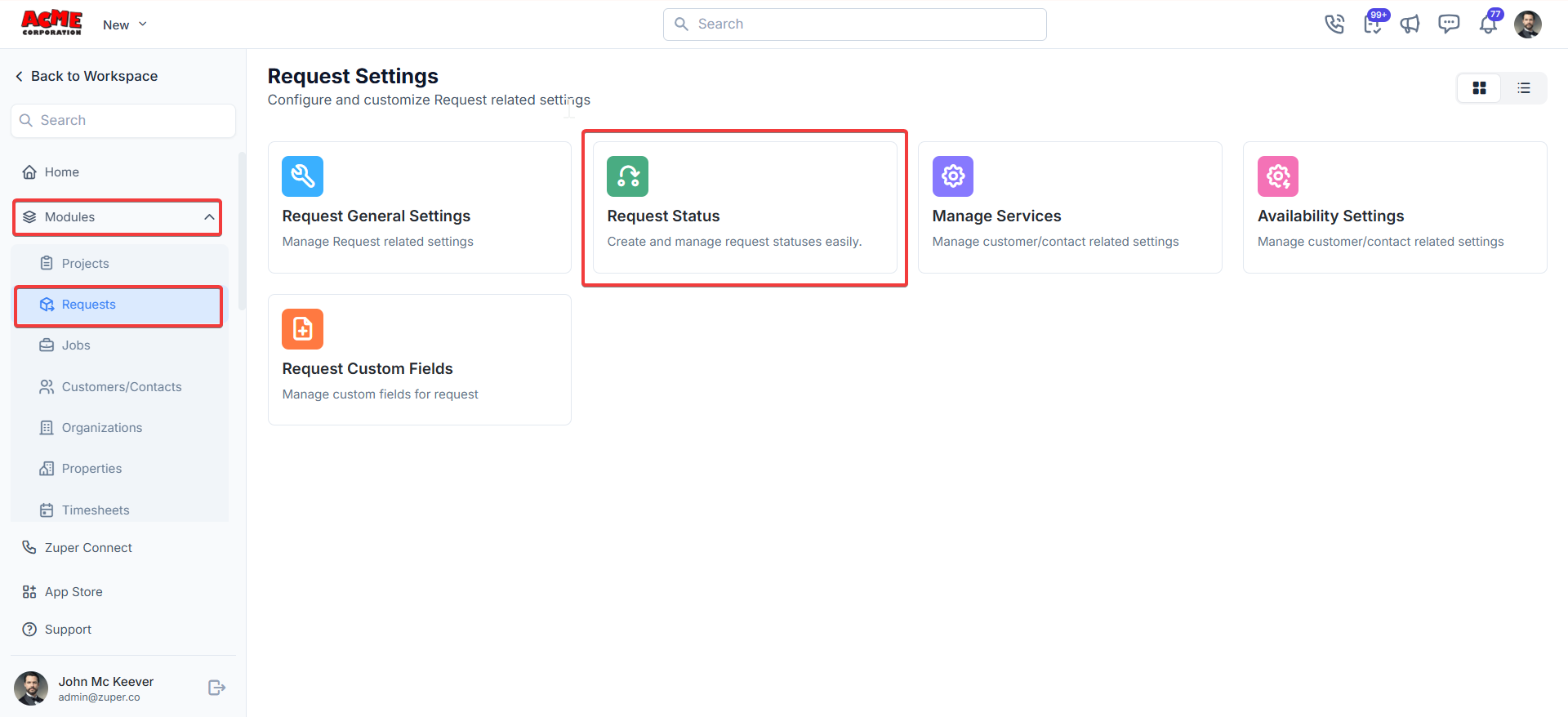Open the Manage Services card
Viewport: 1568px width, 717px height.
tap(1070, 207)
